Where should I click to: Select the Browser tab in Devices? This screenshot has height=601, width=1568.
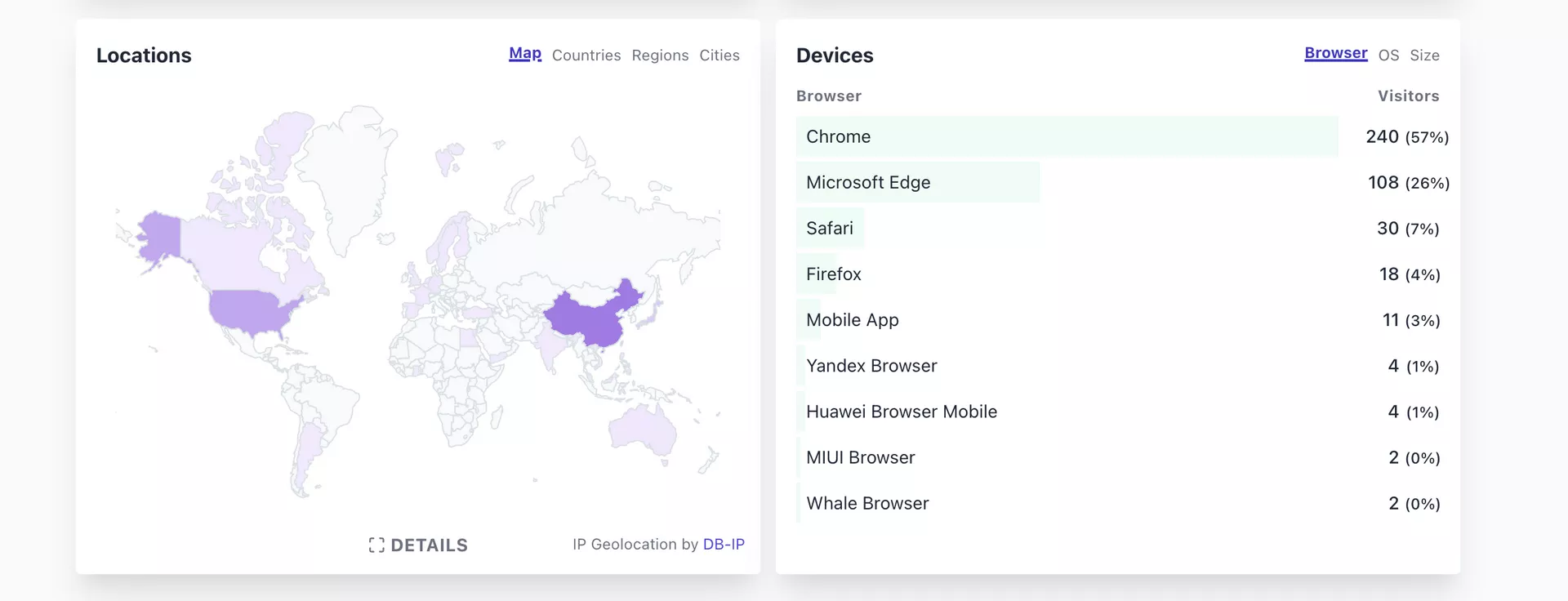[x=1335, y=54]
